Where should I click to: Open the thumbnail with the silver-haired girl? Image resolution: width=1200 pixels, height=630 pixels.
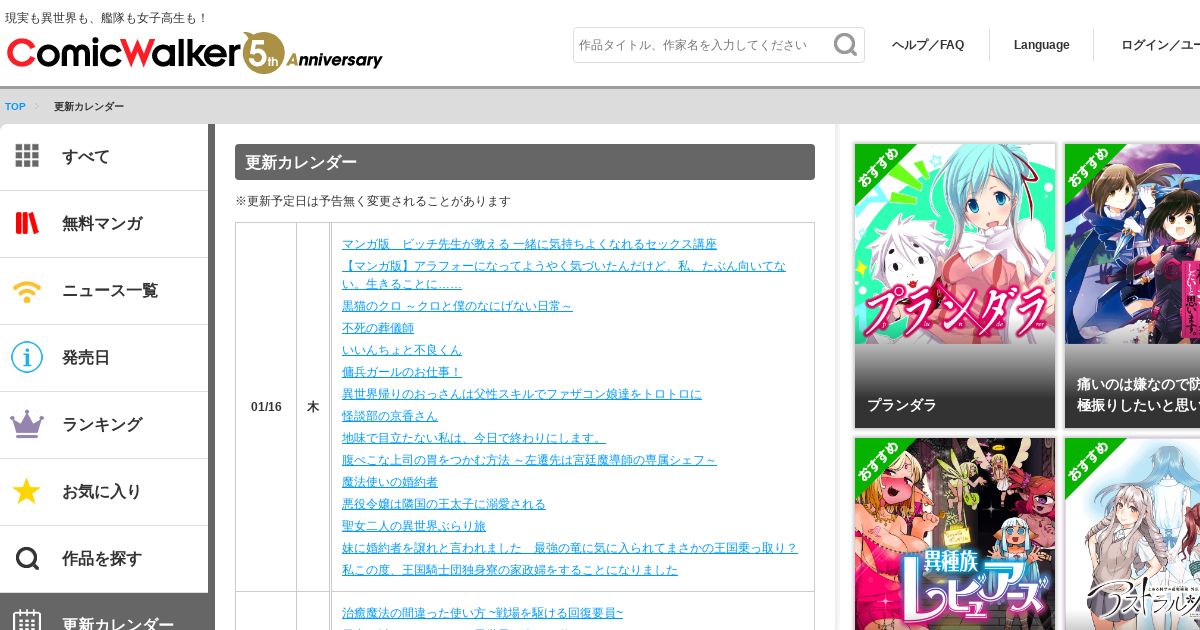[1132, 534]
